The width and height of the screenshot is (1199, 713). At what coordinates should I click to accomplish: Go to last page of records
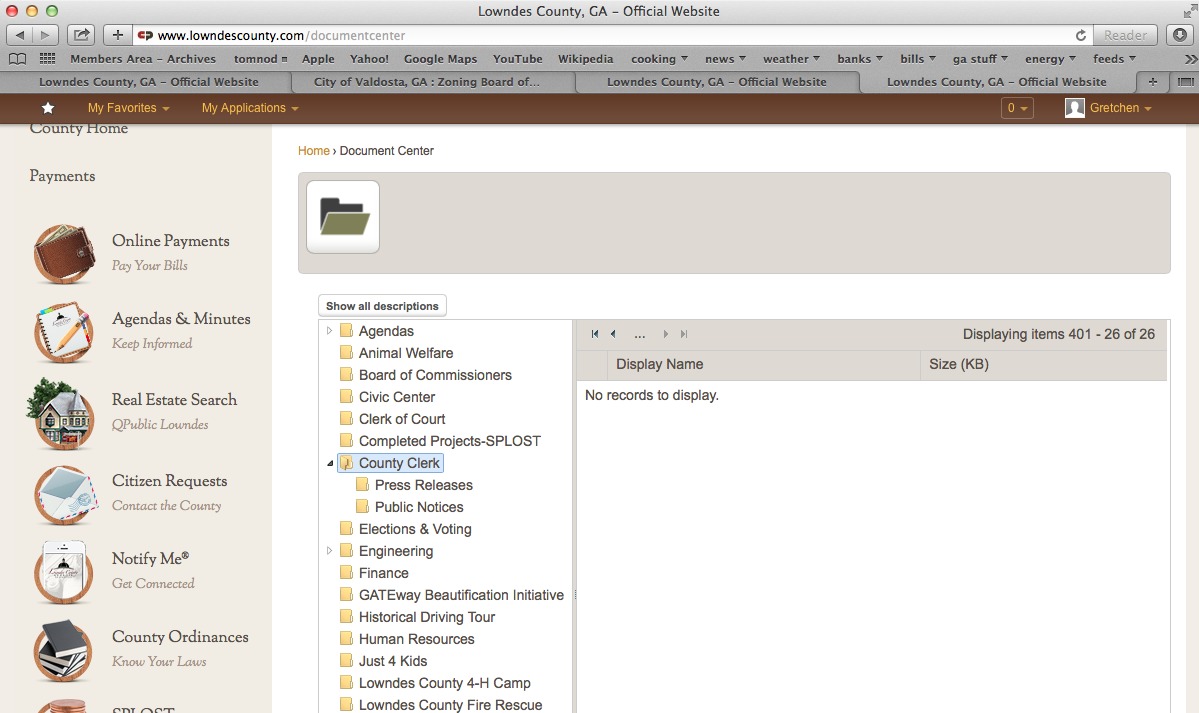[684, 334]
